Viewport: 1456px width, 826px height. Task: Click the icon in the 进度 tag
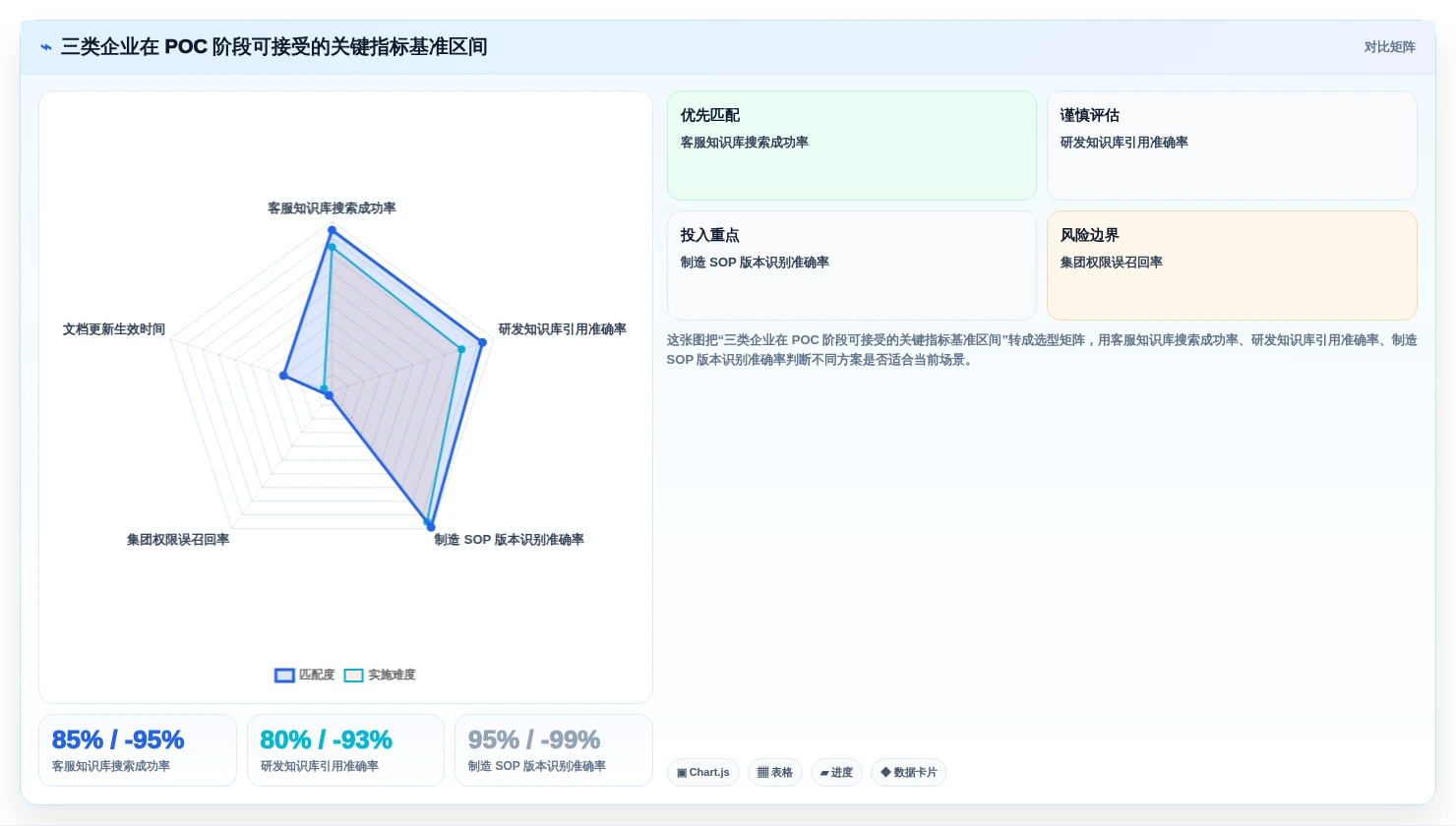824,773
